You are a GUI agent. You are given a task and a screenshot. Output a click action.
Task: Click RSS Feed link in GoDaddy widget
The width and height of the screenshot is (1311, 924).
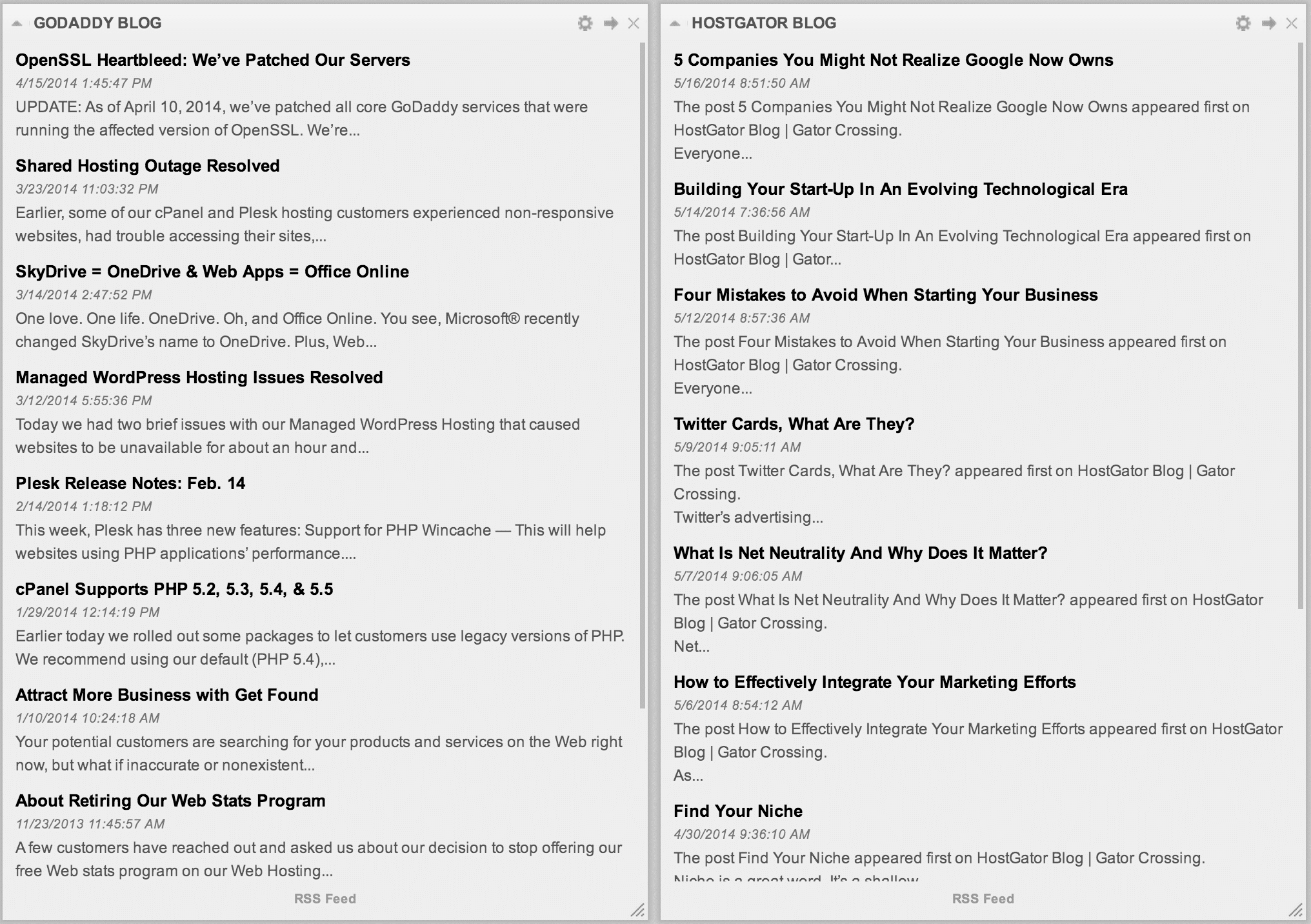pos(325,899)
